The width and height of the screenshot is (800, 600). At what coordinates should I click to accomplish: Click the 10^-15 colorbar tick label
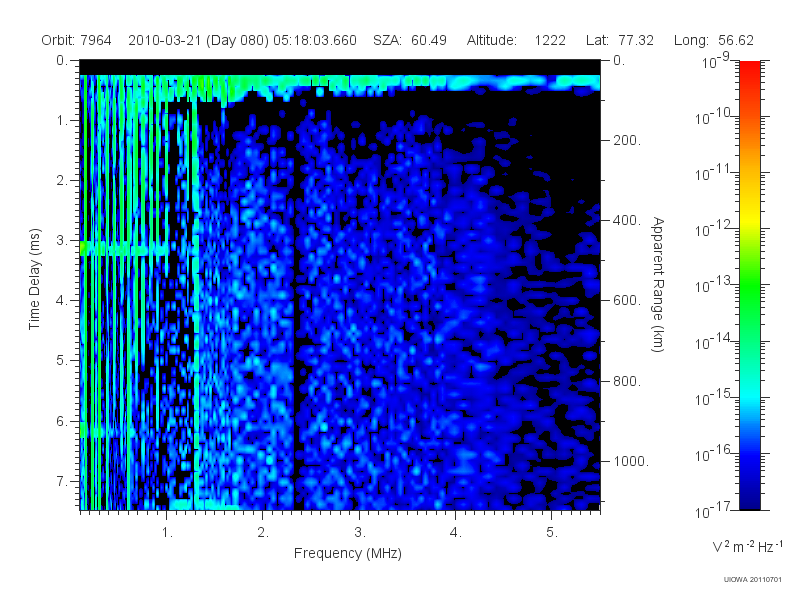[713, 397]
